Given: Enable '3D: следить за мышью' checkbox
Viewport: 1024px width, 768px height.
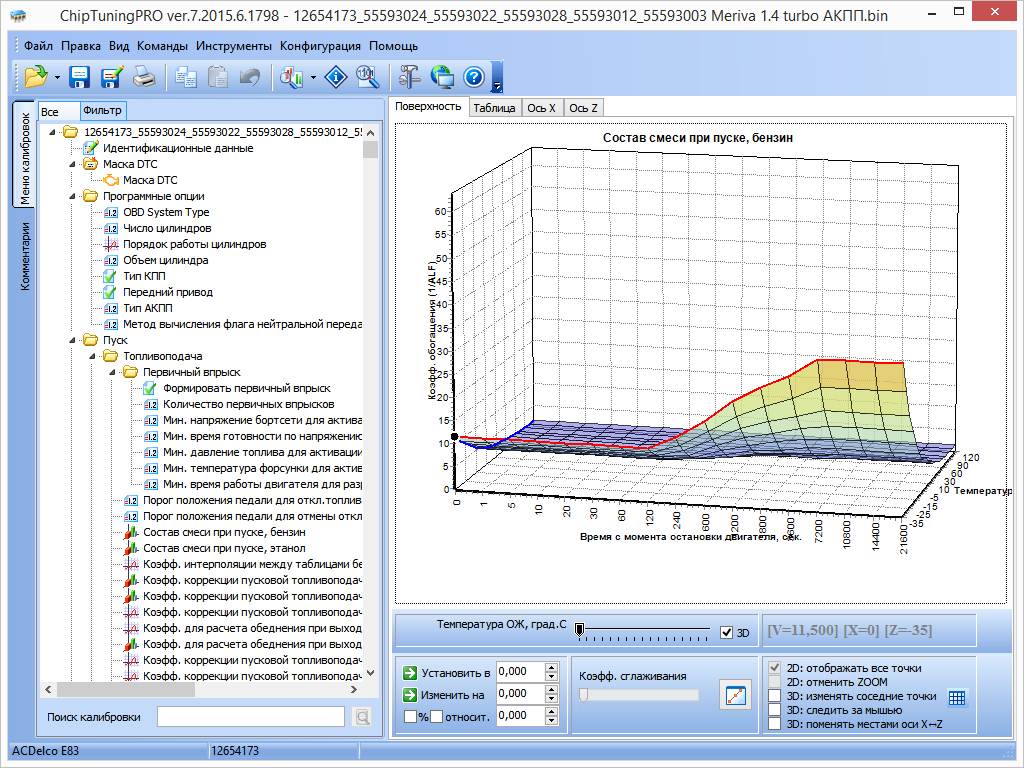Looking at the screenshot, I should (775, 710).
